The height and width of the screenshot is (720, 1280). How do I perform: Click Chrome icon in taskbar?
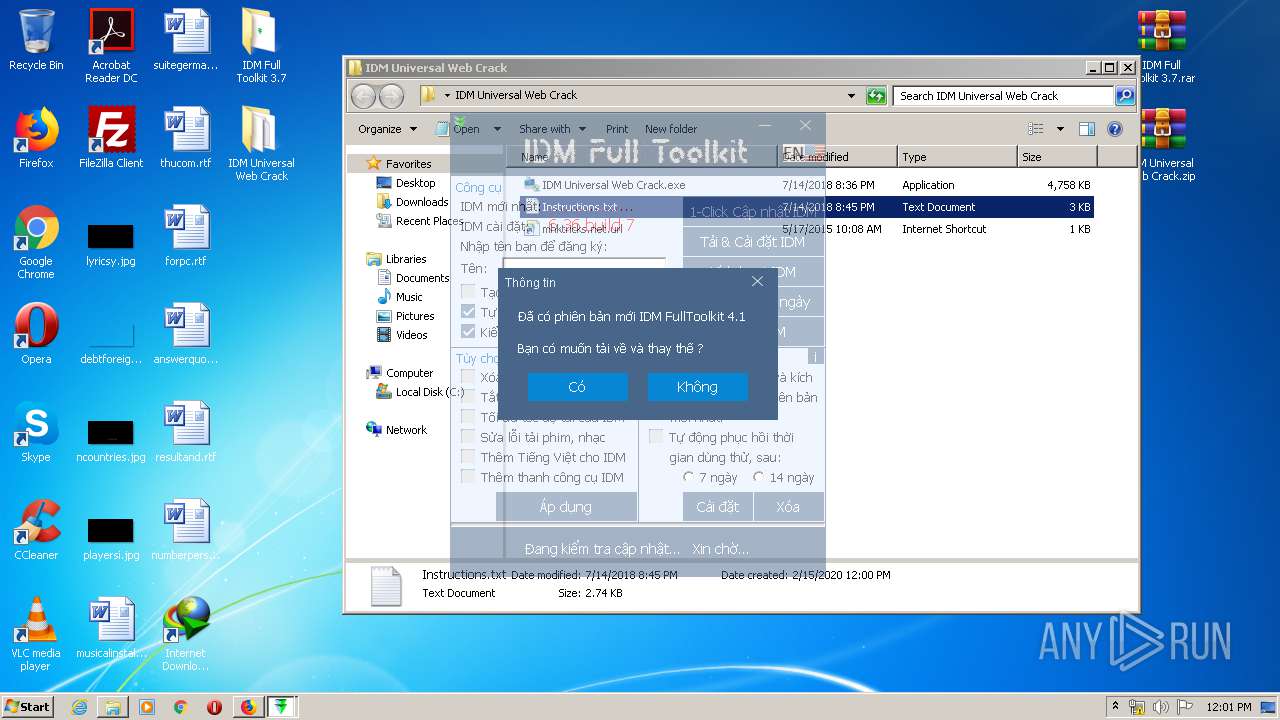(x=181, y=707)
